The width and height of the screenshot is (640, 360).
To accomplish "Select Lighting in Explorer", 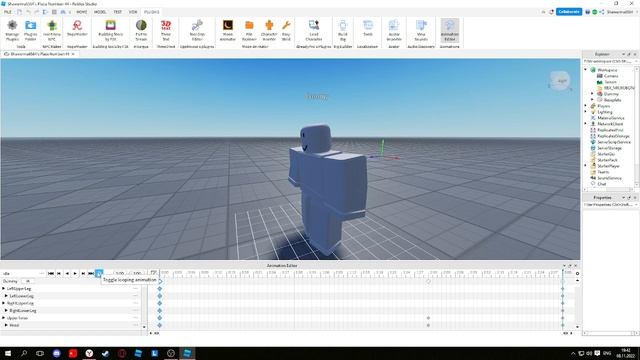I will pos(605,112).
